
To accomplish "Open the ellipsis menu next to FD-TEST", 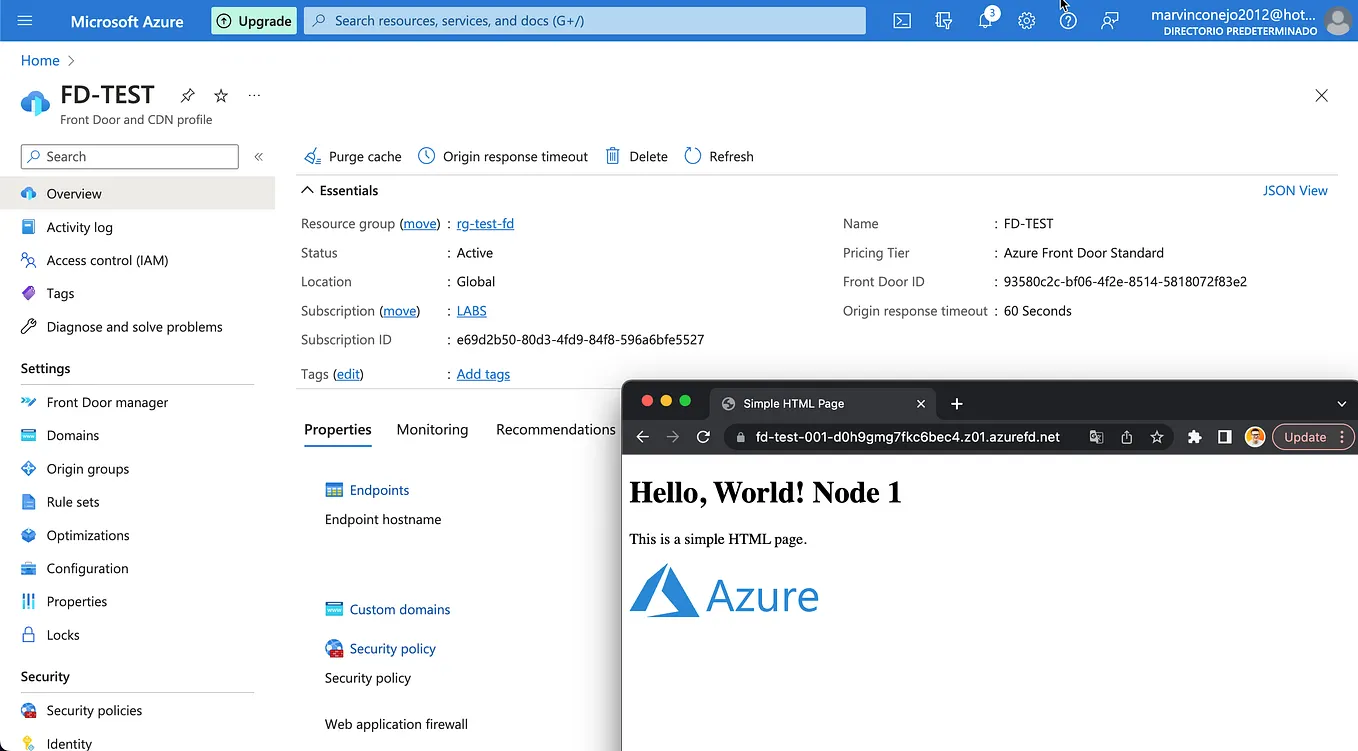I will coord(253,95).
